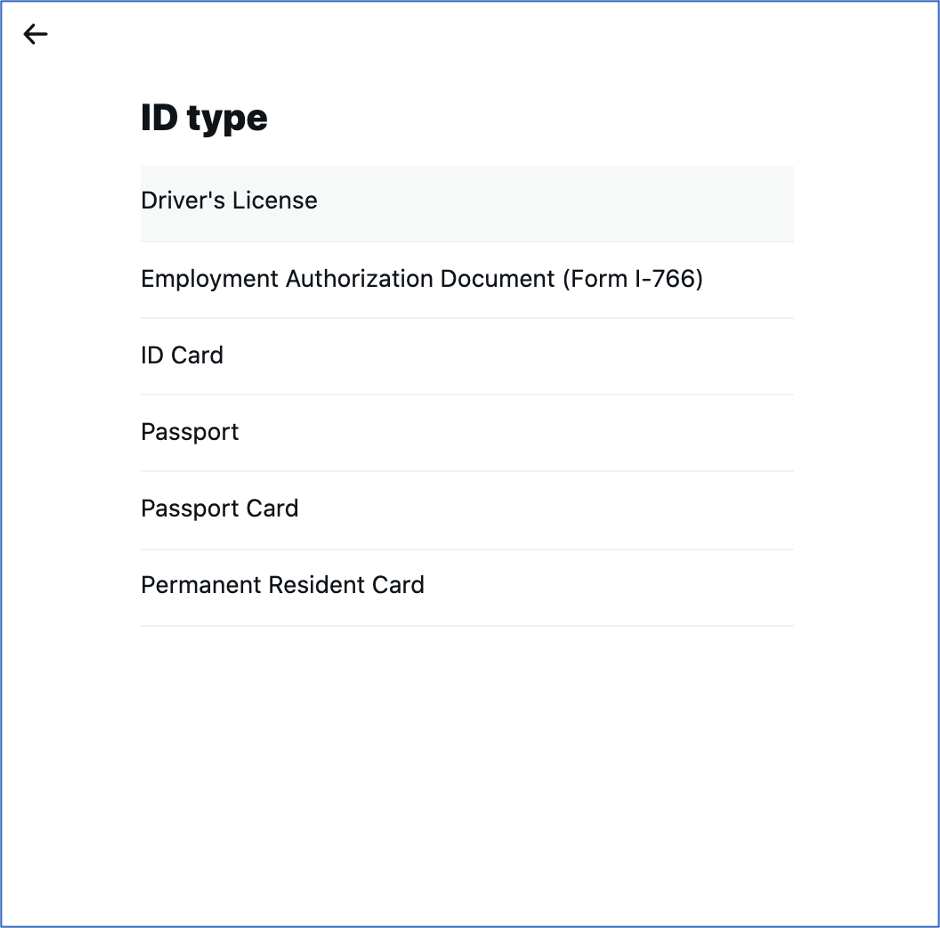Choose Permanent Resident Card

[467, 587]
